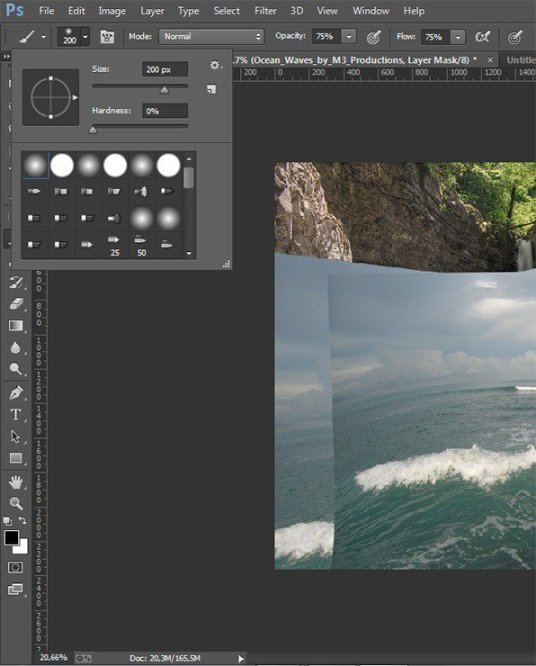The width and height of the screenshot is (536, 666).
Task: Select the Eraser tool
Action: coord(16,304)
